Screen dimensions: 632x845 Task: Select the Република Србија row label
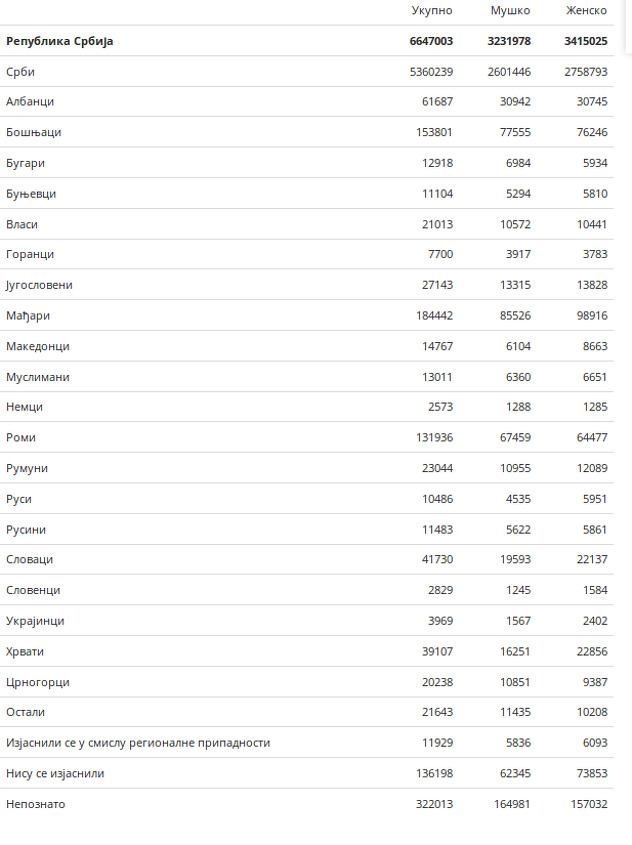coord(60,41)
